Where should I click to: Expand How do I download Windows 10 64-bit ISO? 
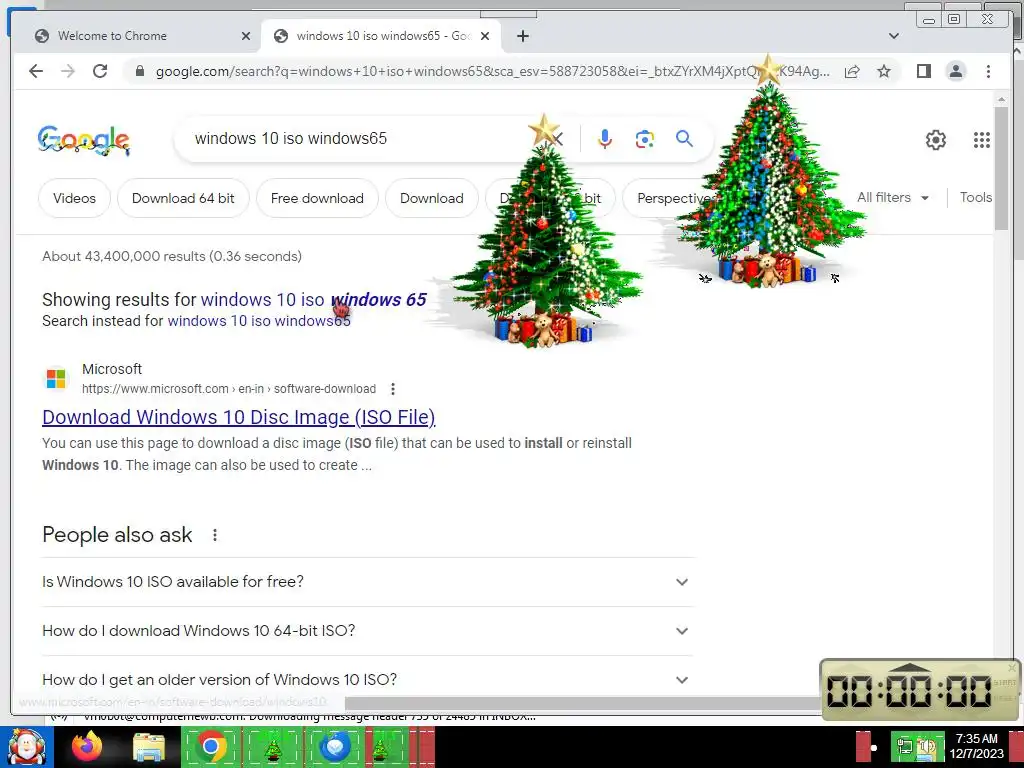(x=367, y=631)
